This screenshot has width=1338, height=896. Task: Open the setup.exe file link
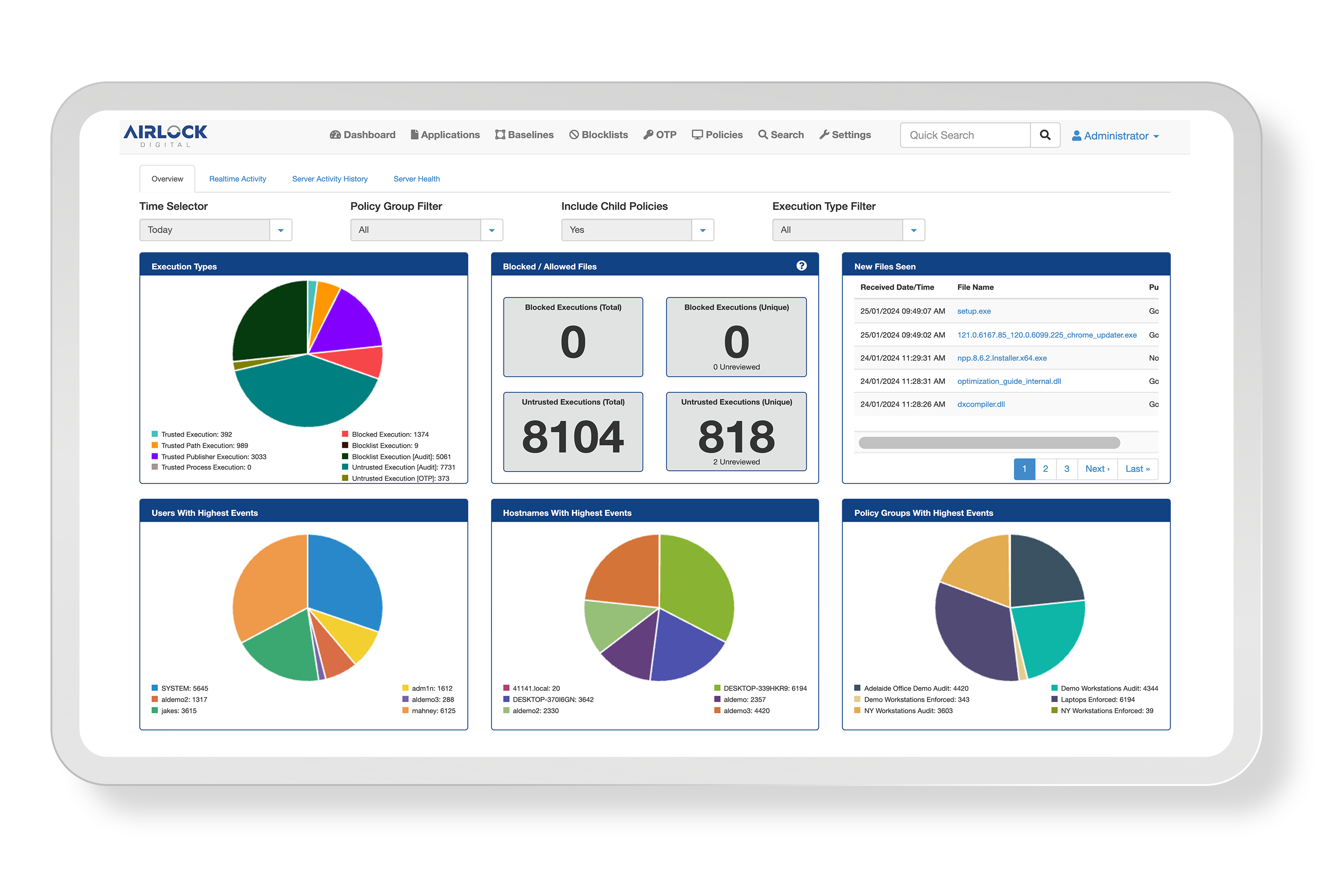[x=974, y=311]
